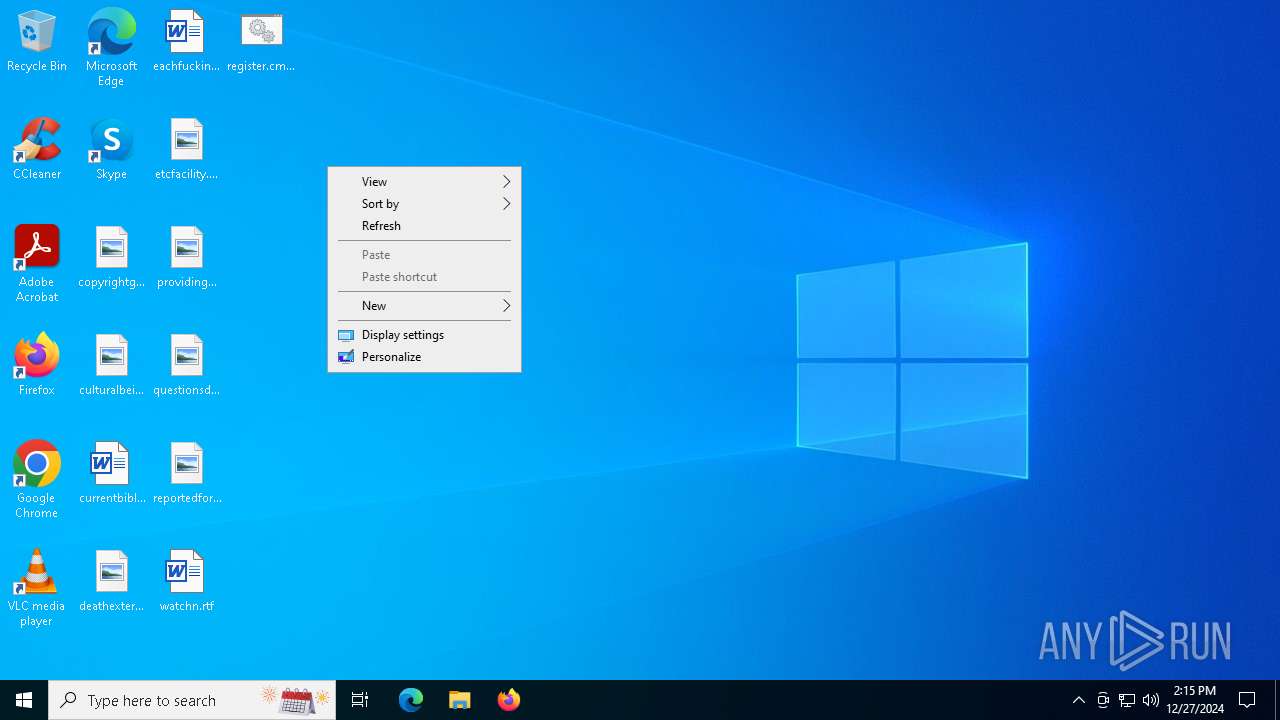Choose Refresh in the context menu
Viewport: 1280px width, 720px height.
[x=424, y=226]
